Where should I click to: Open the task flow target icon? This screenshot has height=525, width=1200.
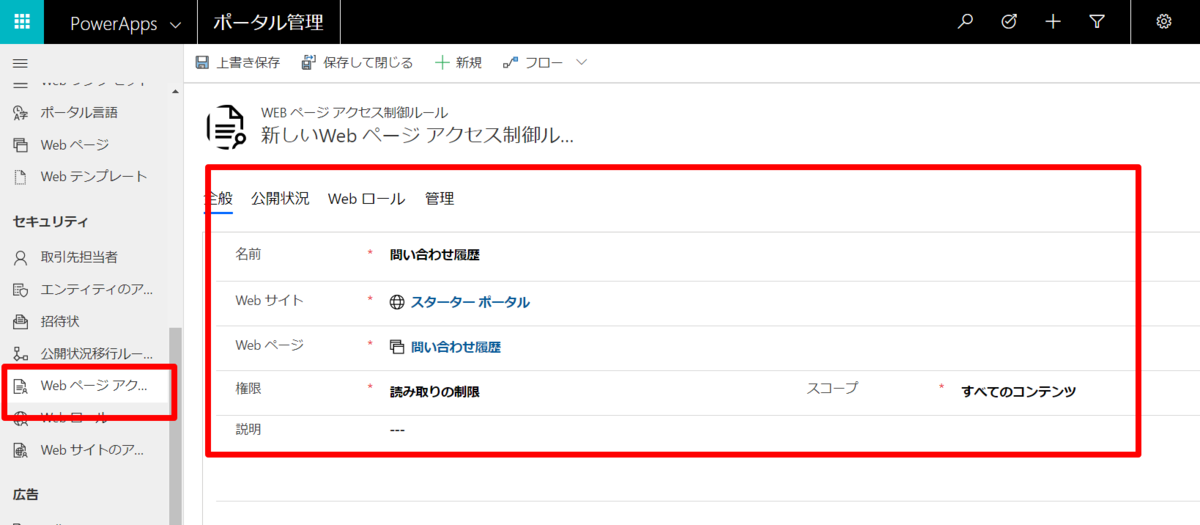[x=1009, y=22]
